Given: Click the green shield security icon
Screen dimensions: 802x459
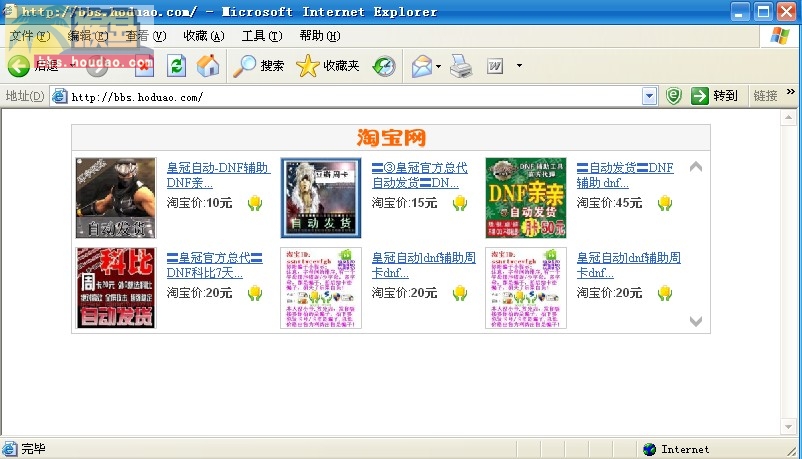Looking at the screenshot, I should [x=674, y=96].
